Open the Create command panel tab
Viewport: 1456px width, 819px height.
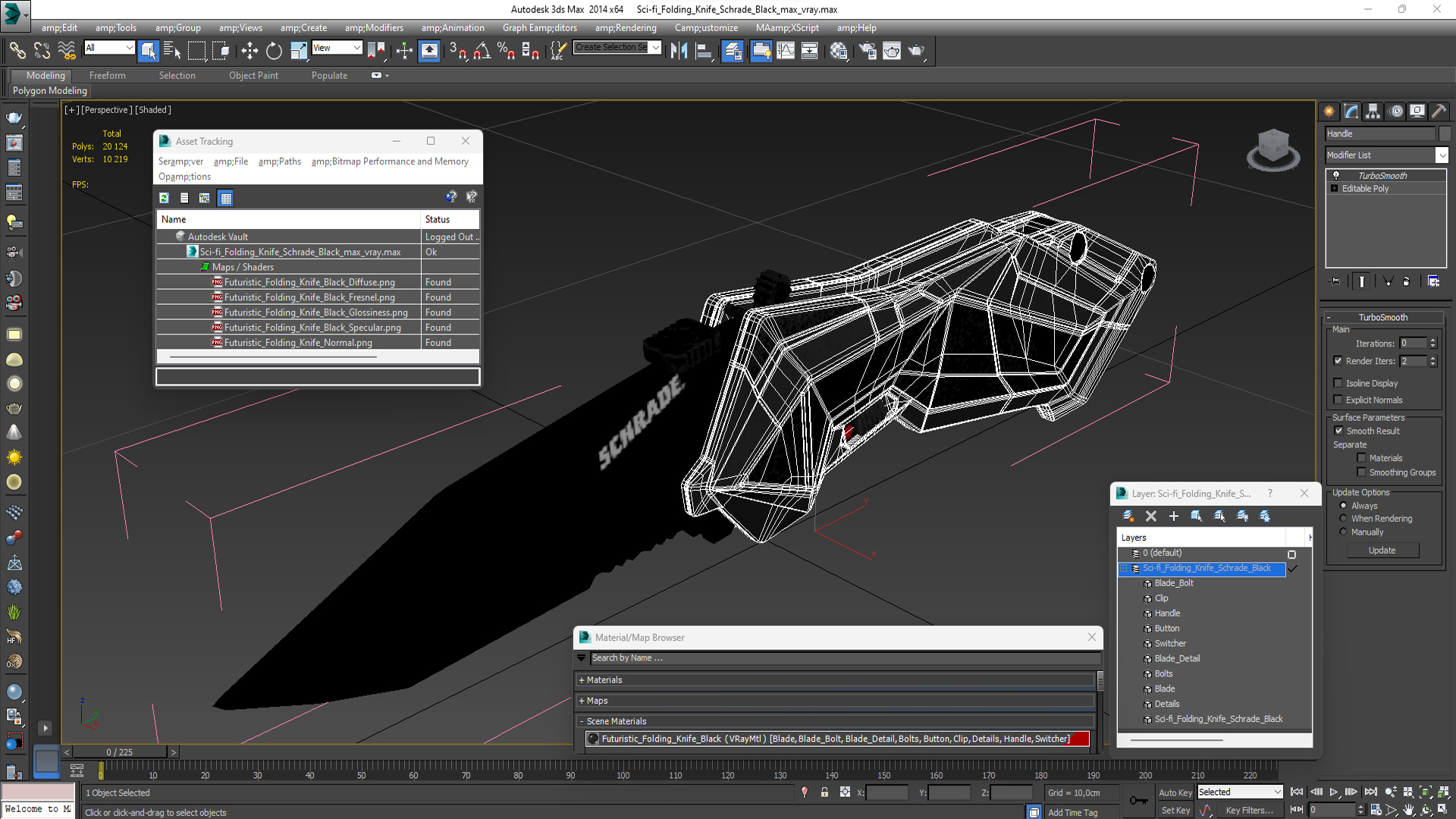point(1329,111)
